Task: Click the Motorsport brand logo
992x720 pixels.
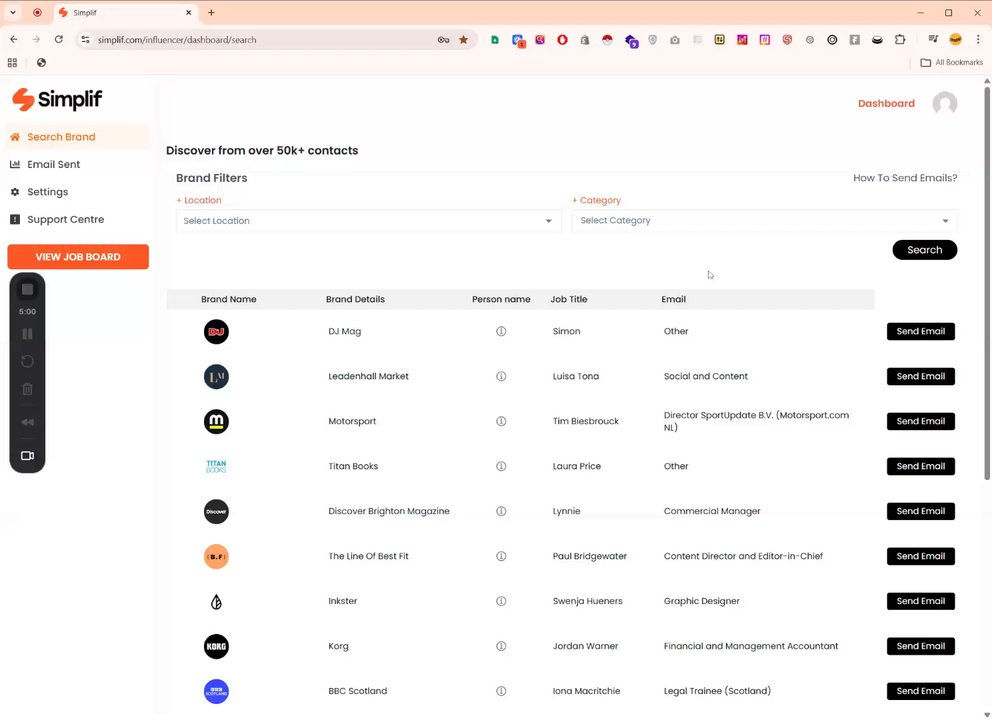Action: (216, 421)
